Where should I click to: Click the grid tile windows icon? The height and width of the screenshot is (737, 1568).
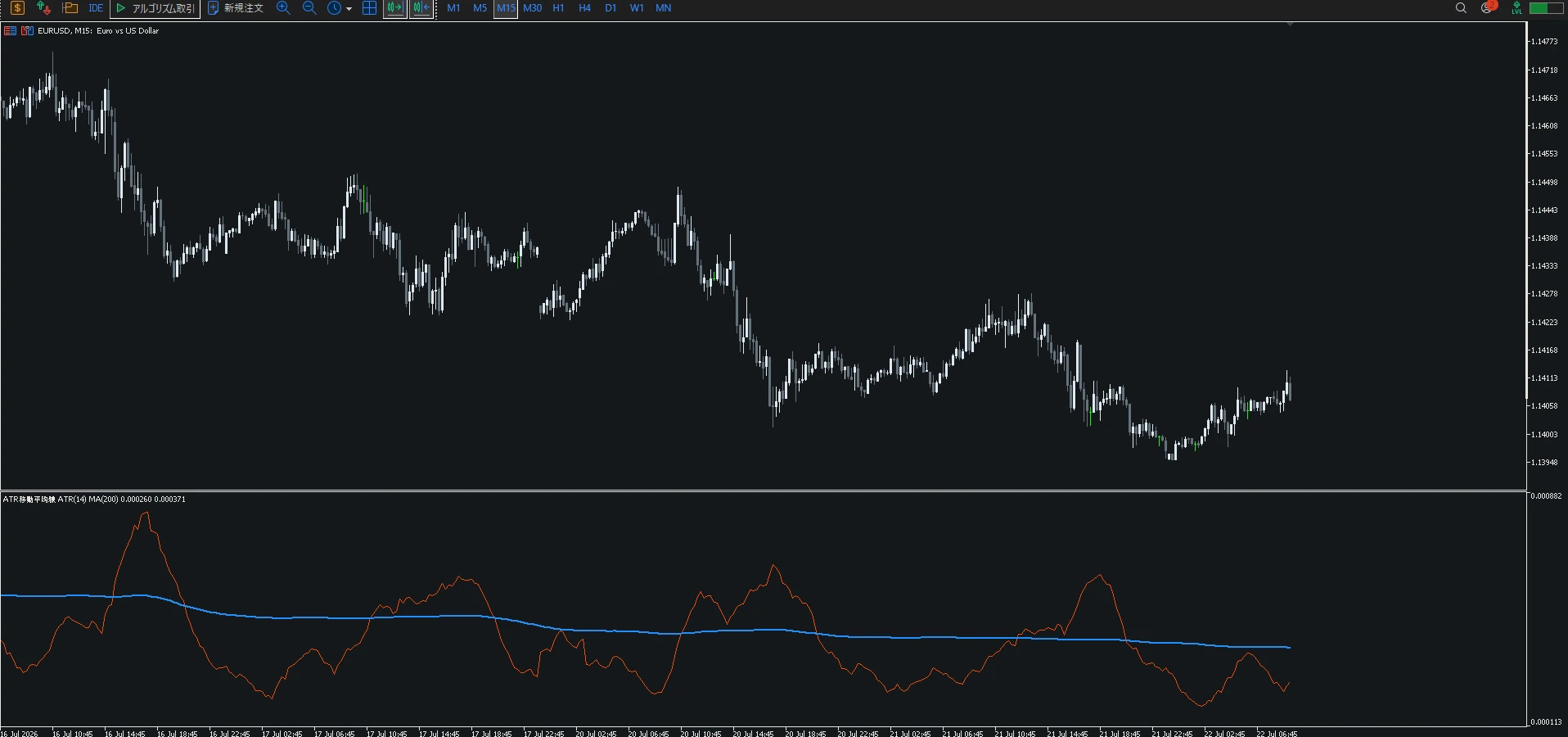tap(369, 8)
